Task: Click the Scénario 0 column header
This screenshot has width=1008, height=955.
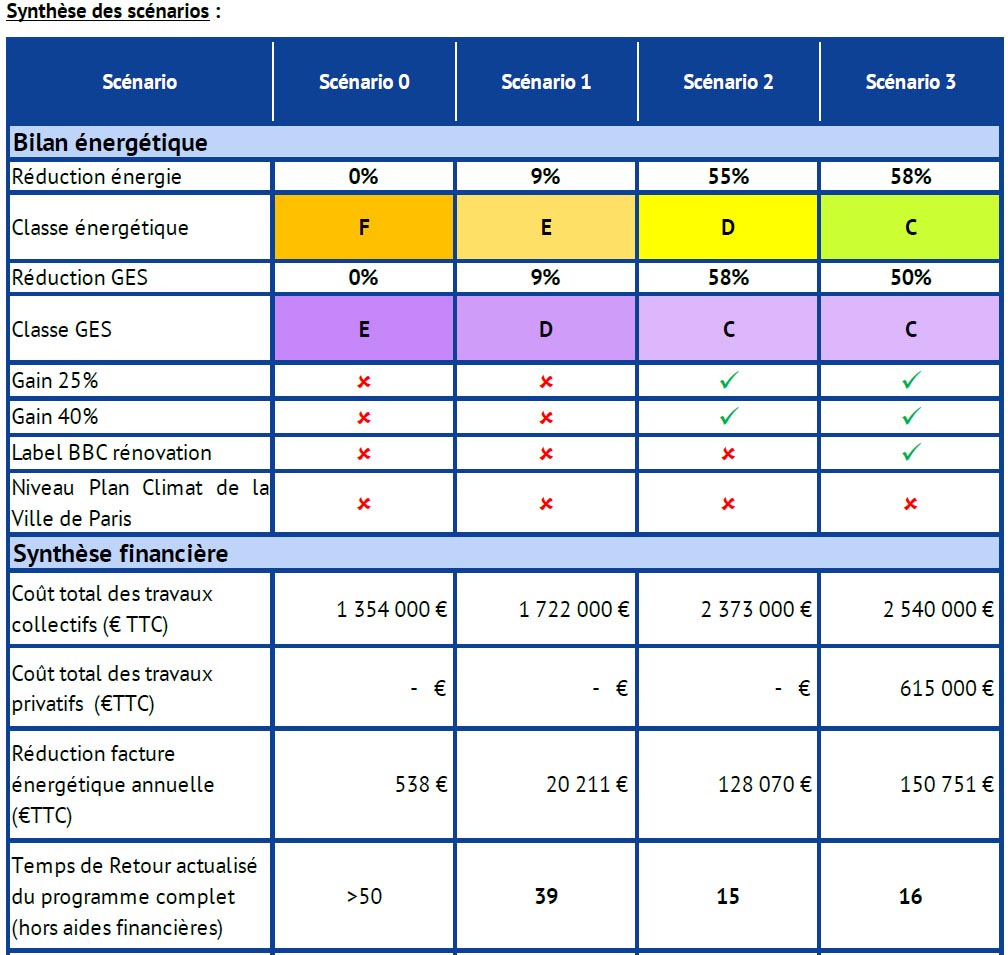Action: [364, 82]
